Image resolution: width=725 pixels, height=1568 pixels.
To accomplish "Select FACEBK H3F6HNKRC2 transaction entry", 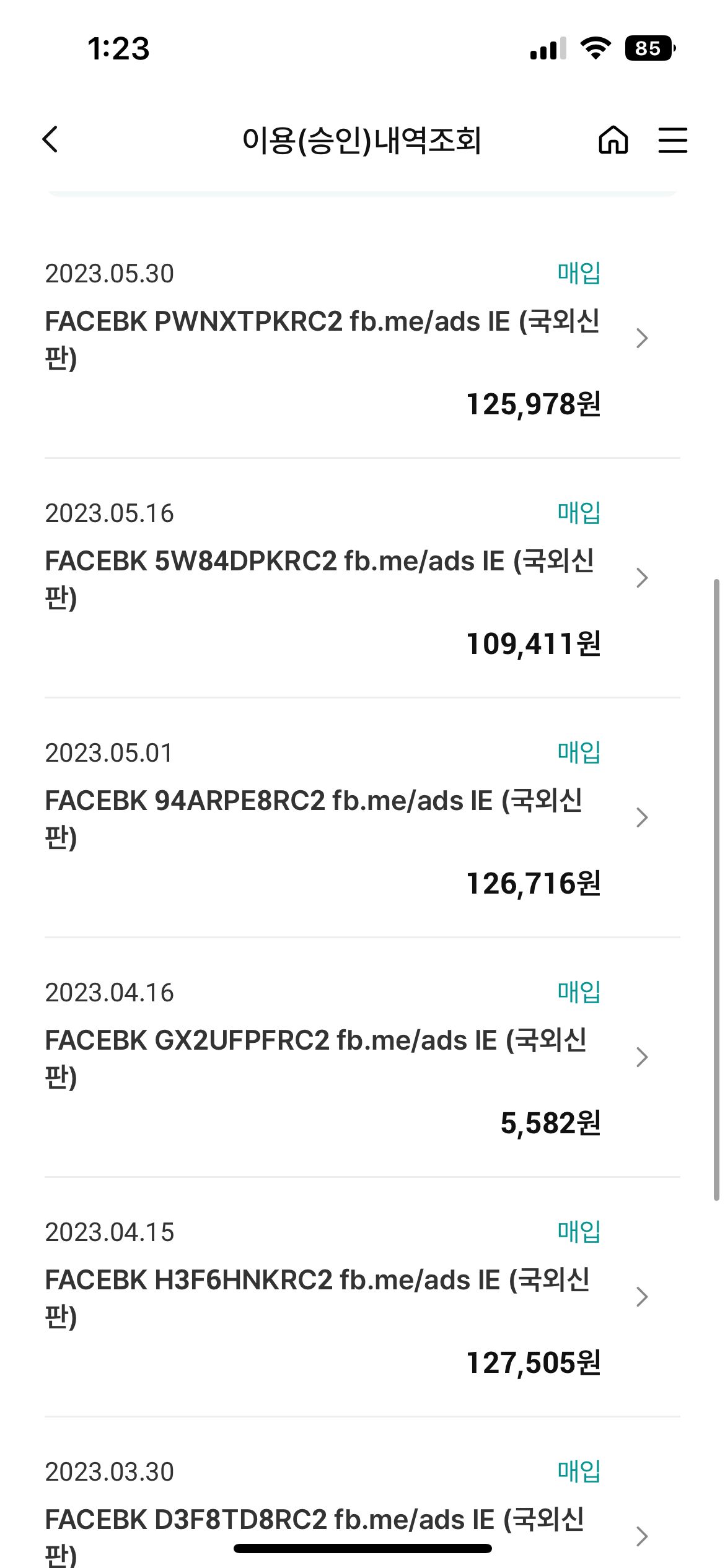I will (362, 1297).
